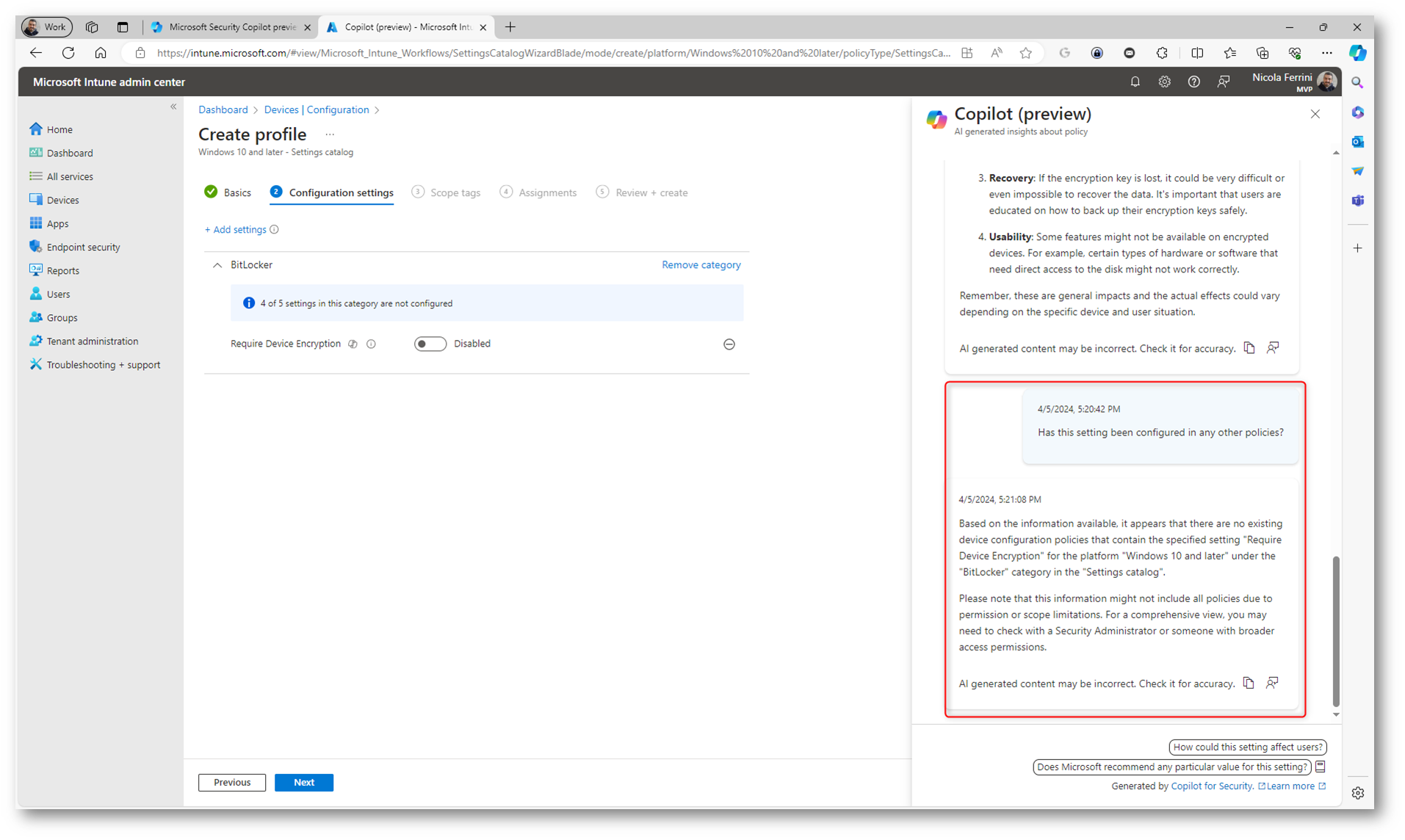Copy the latest Copilot response
Image resolution: width=1405 pixels, height=840 pixels.
1249,683
